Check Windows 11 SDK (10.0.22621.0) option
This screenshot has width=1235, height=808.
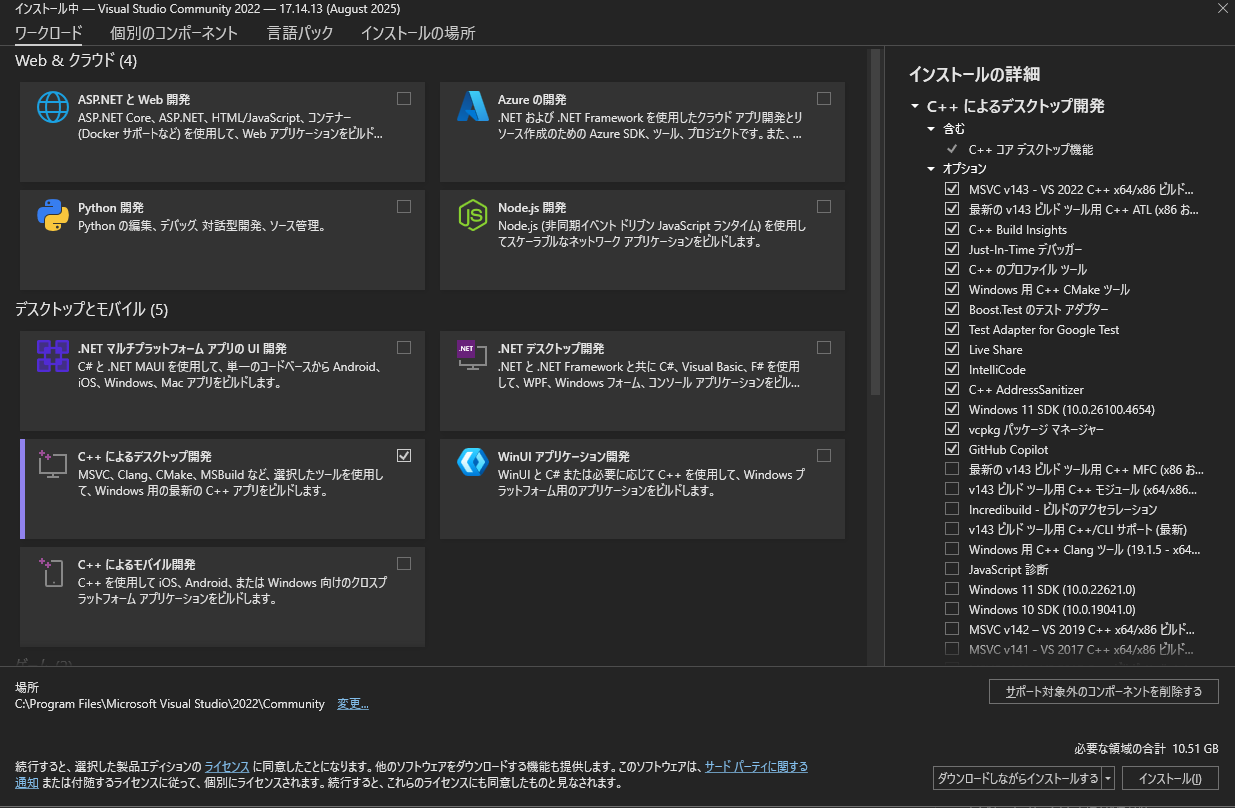coord(952,589)
